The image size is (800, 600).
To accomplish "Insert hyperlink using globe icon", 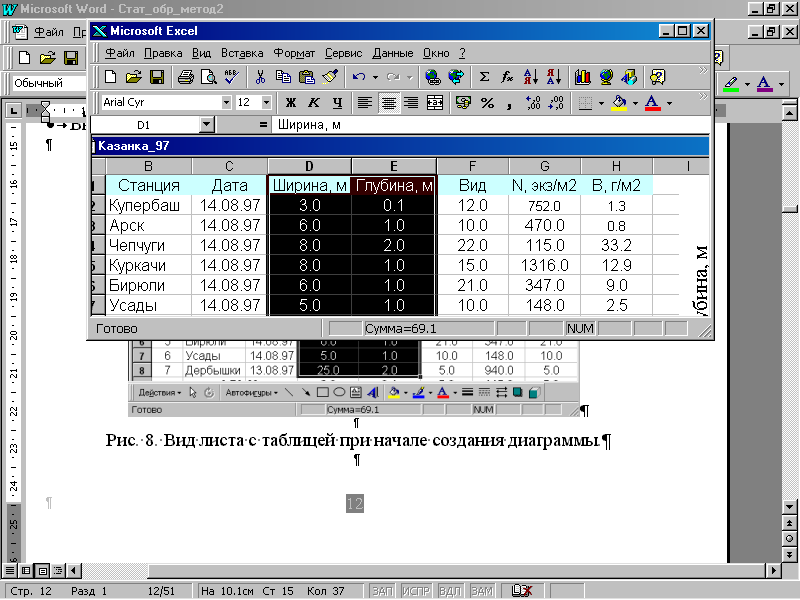I will [x=433, y=77].
